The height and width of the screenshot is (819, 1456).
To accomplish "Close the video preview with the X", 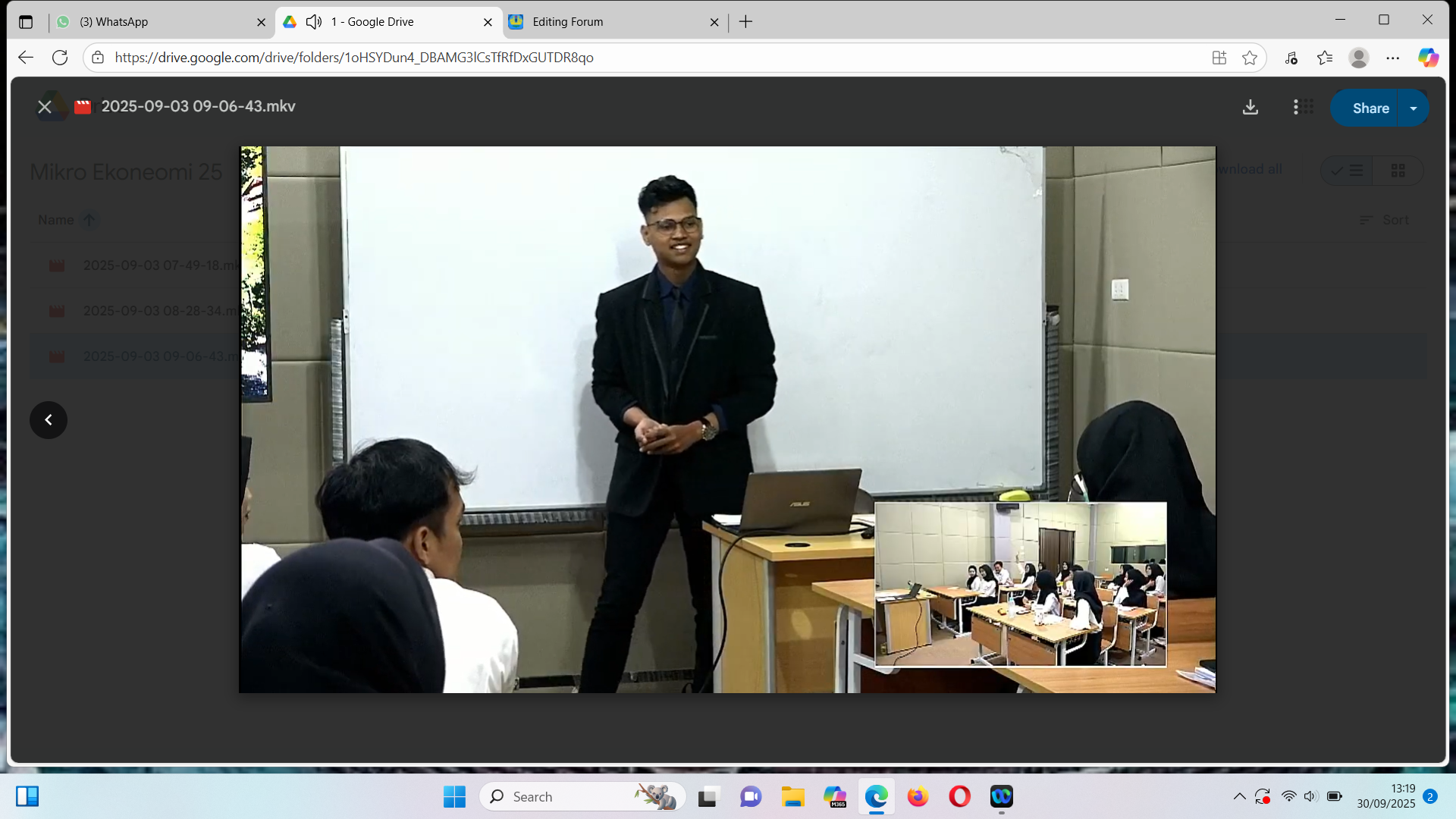I will [x=45, y=107].
